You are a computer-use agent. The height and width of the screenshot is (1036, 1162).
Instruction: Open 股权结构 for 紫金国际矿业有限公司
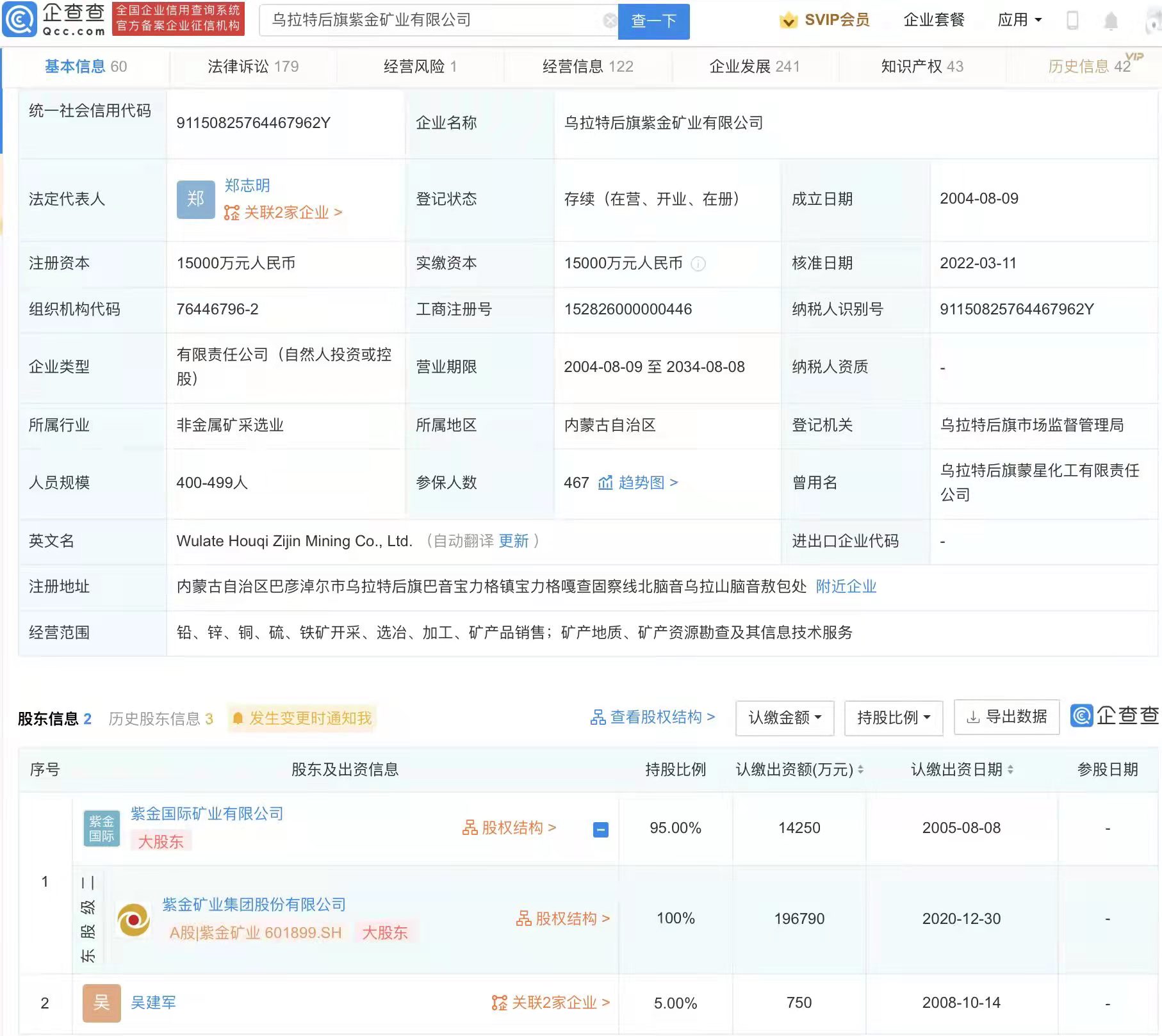509,828
